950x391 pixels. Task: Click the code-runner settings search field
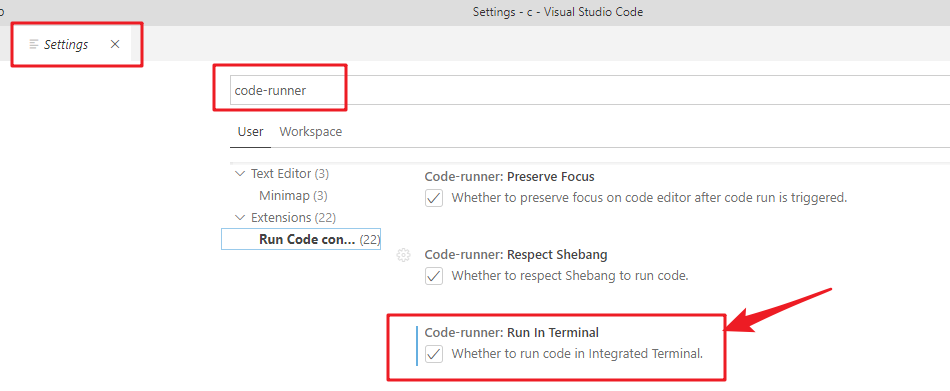click(590, 90)
